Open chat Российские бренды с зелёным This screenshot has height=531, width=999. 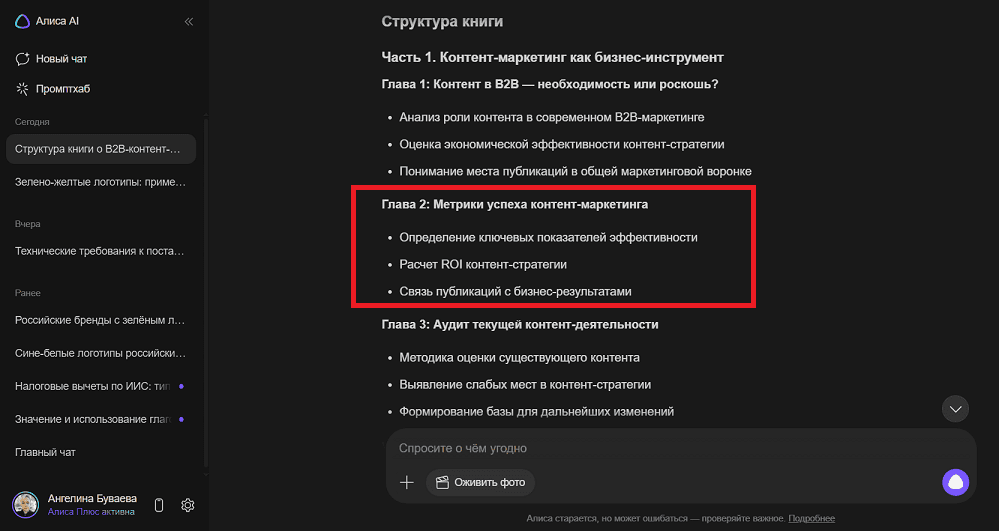point(98,320)
